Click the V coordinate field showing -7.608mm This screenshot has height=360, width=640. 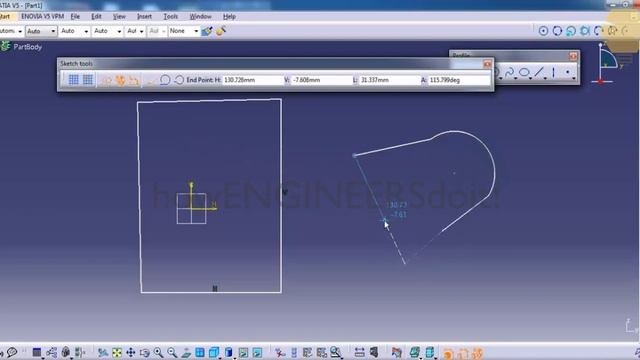tap(321, 80)
